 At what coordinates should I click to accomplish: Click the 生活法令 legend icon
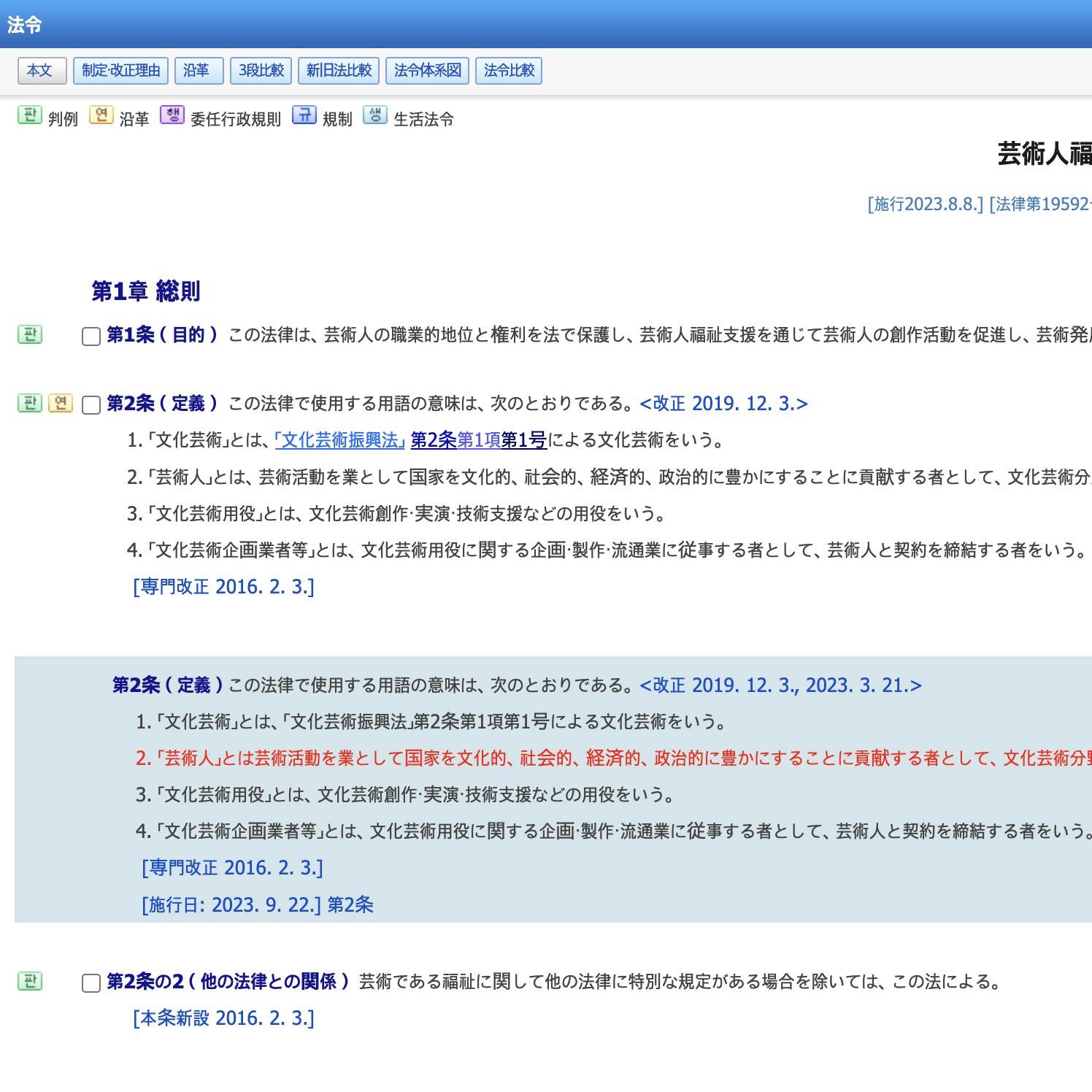pyautogui.click(x=375, y=115)
